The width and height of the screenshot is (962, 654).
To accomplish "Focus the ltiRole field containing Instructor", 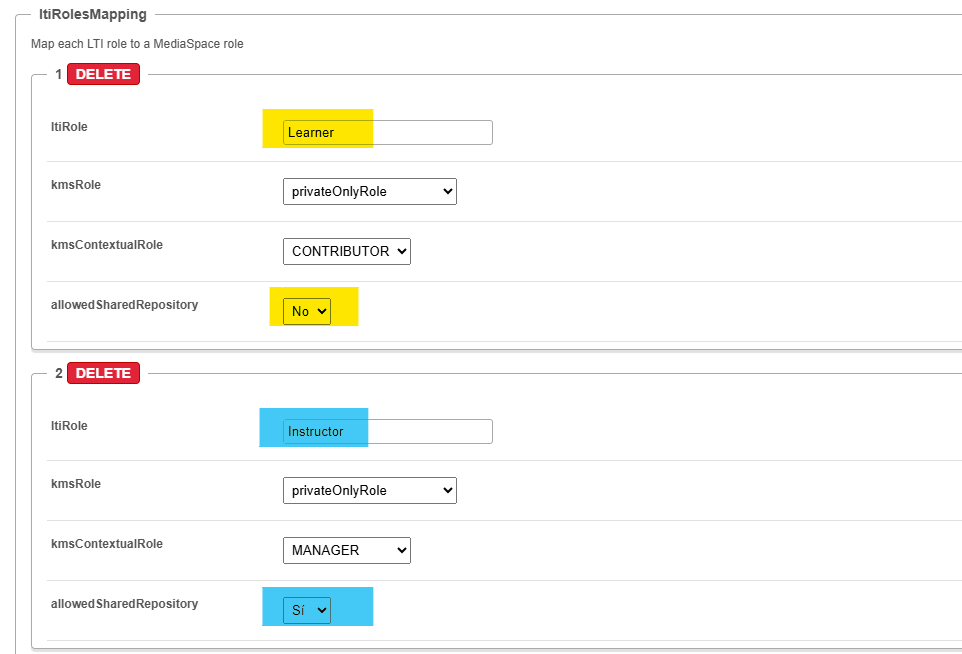I will (x=388, y=431).
